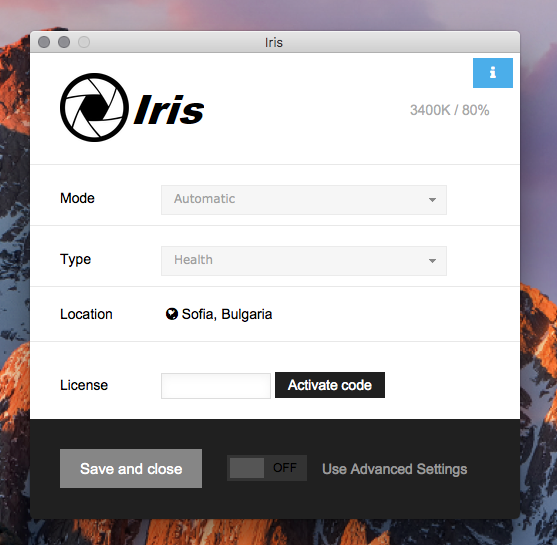Click the Iris aperture logo icon
Image resolution: width=557 pixels, height=545 pixels.
(94, 107)
